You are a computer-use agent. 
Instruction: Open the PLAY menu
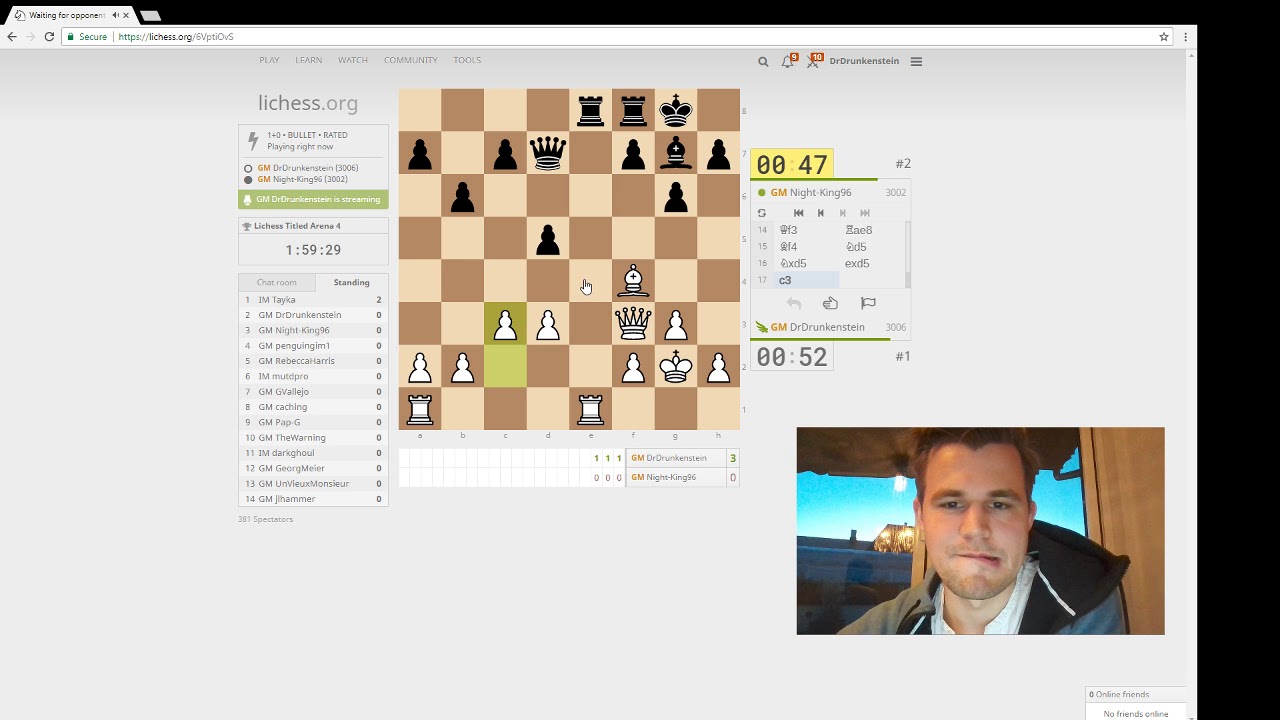pyautogui.click(x=269, y=60)
